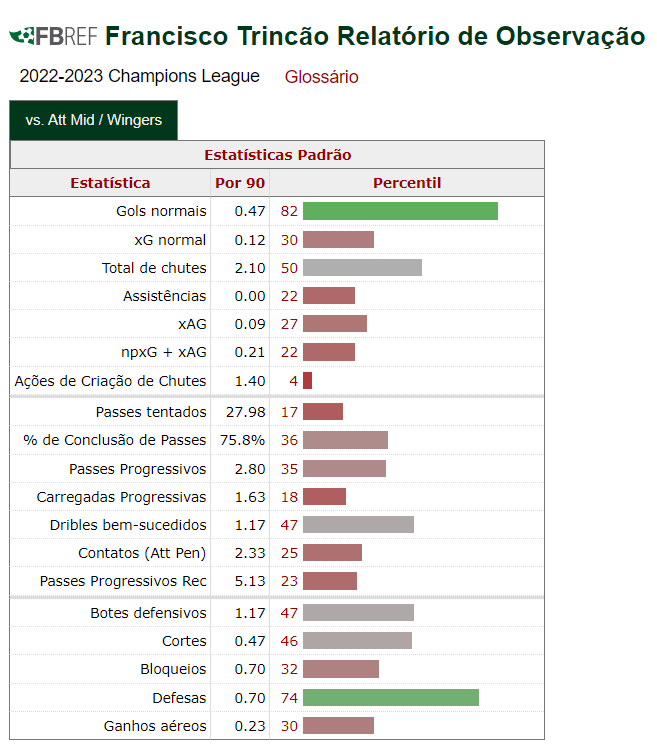Click the Botes defensivos percentile bar
The image size is (657, 751).
[358, 613]
